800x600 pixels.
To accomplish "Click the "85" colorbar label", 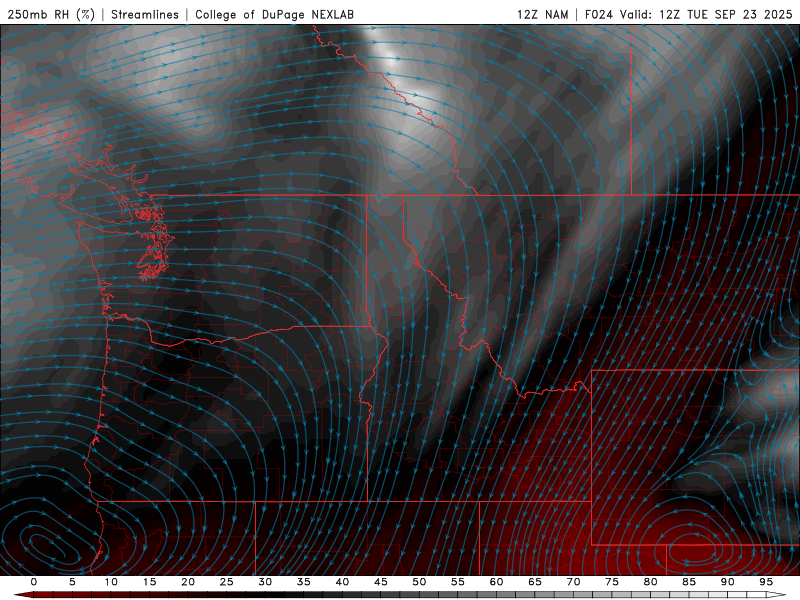I will pos(689,582).
